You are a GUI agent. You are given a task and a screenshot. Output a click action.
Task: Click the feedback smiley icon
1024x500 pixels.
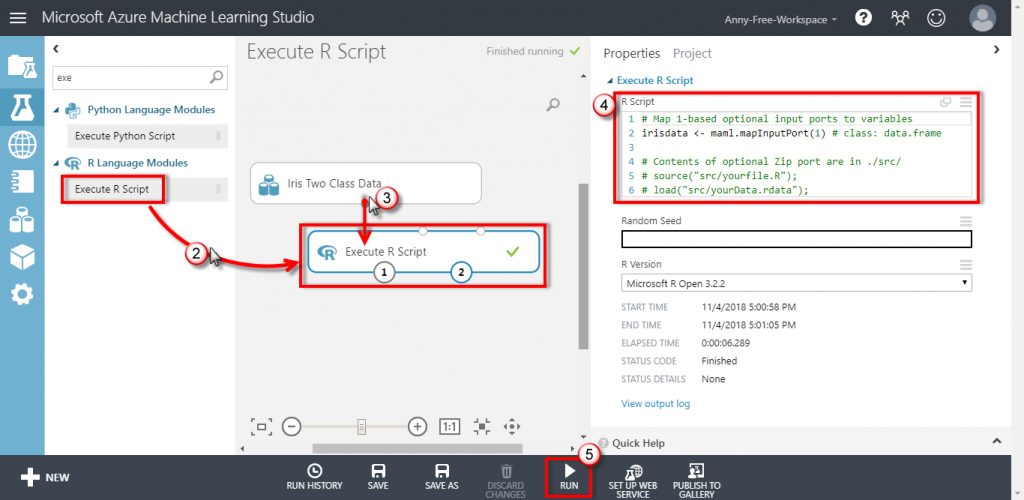tap(936, 18)
